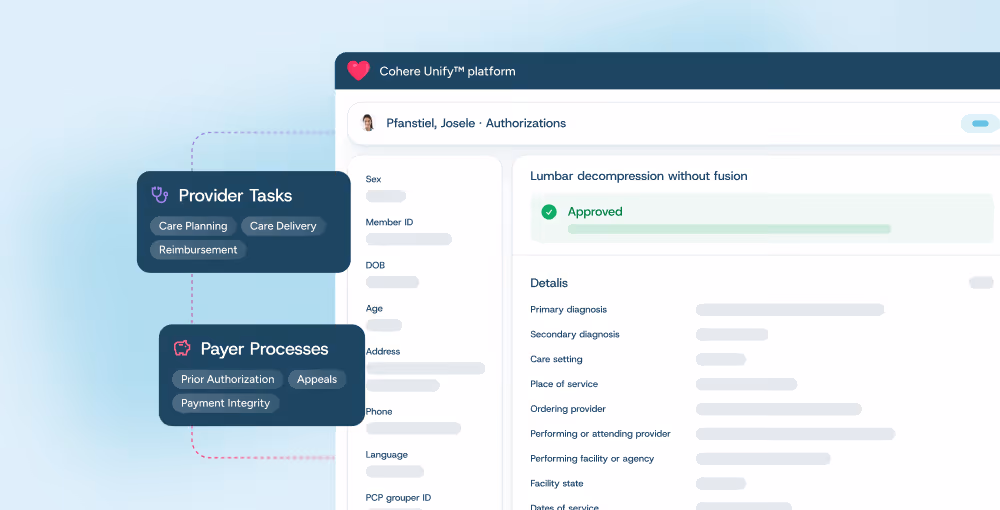Click the PCP grouper ID label
Image resolution: width=1000 pixels, height=510 pixels.
coord(398,497)
